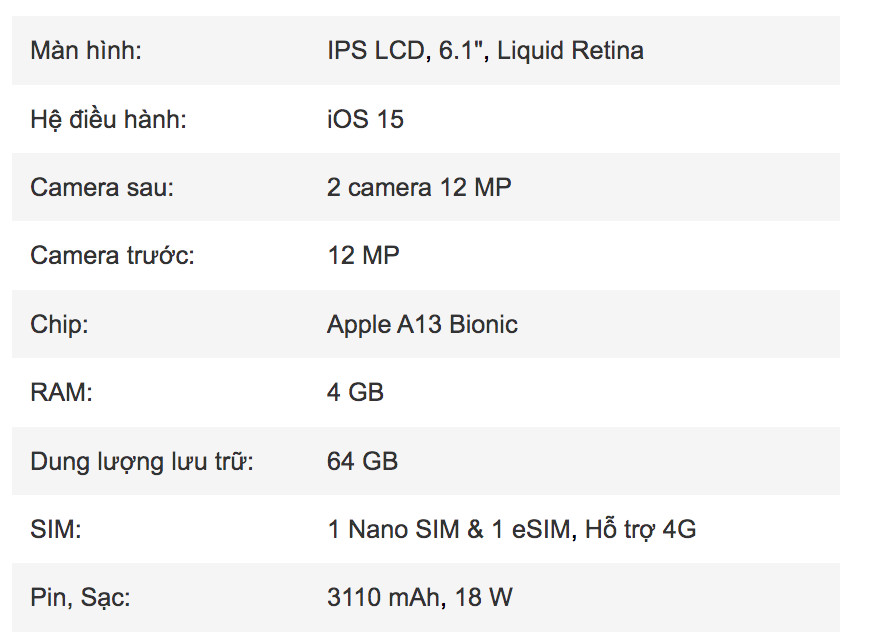Click the 'Chip:' label
Viewport: 892px width, 634px height.
click(59, 324)
